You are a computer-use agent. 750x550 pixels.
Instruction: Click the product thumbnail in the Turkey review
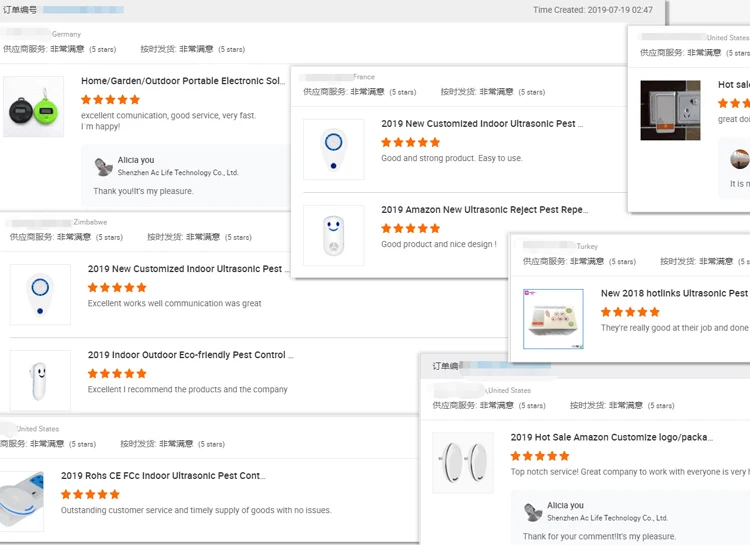point(553,319)
